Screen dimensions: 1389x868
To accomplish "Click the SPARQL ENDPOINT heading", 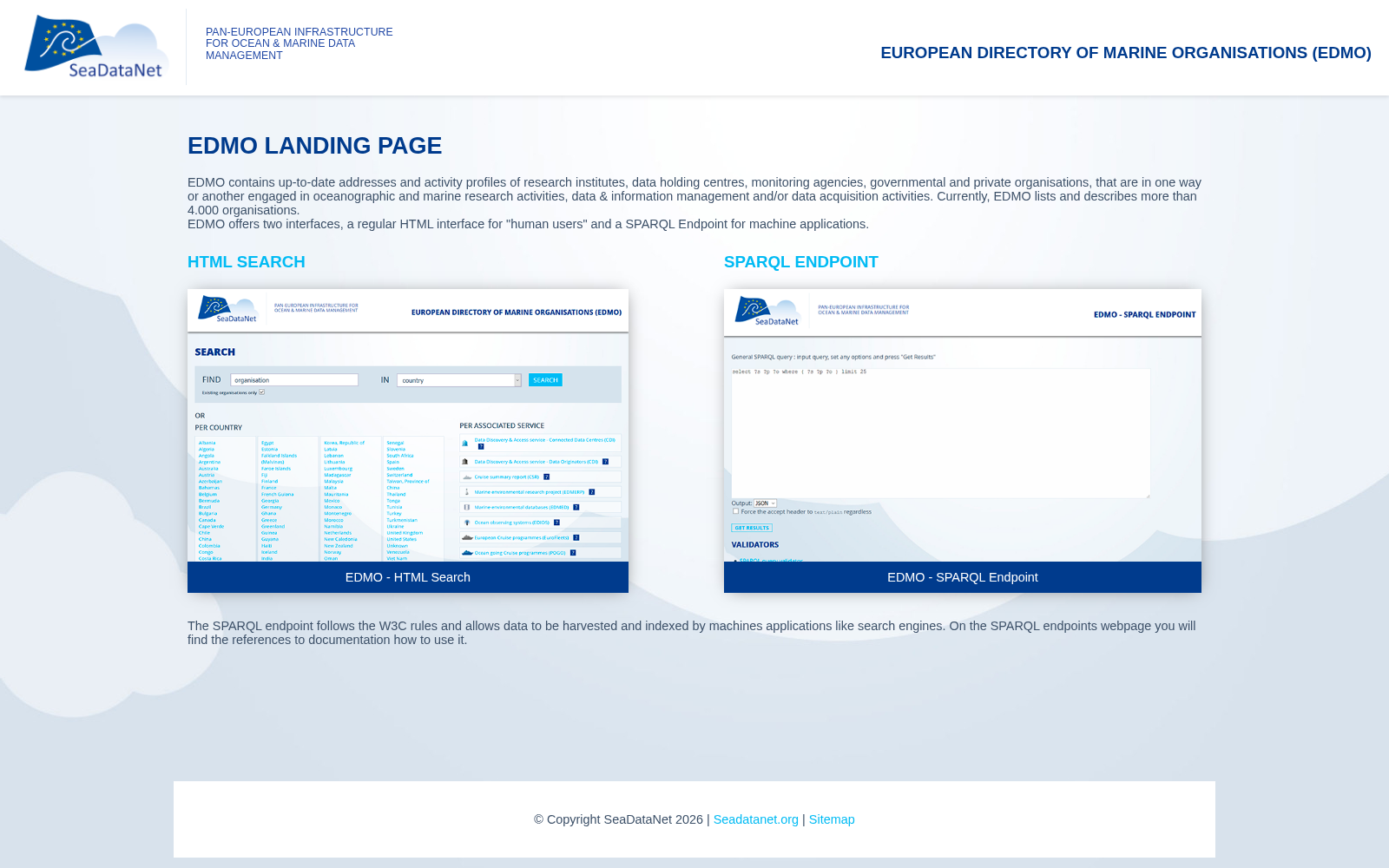I will 801,262.
